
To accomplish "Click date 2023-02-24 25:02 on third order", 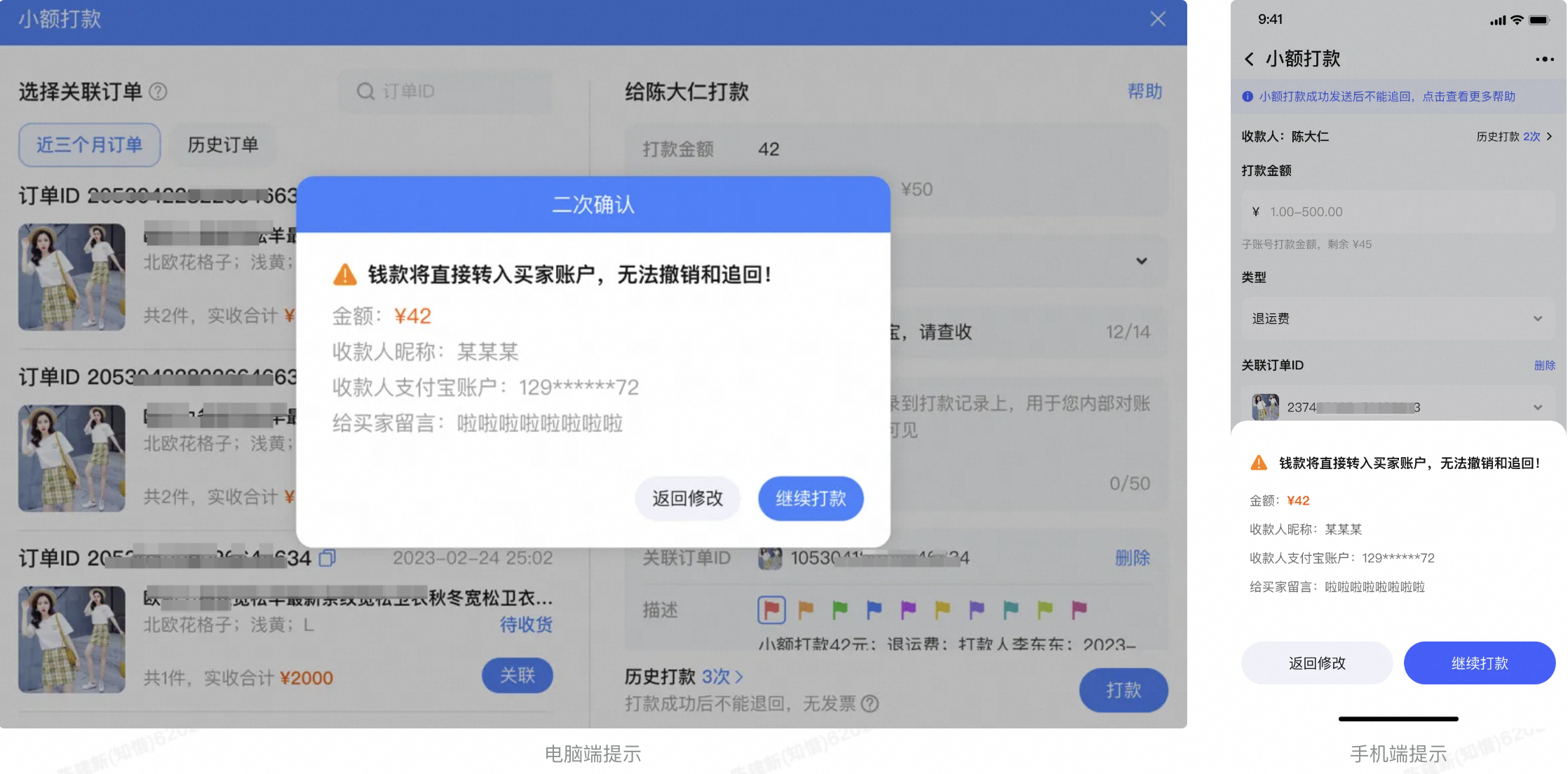I will pos(473,558).
